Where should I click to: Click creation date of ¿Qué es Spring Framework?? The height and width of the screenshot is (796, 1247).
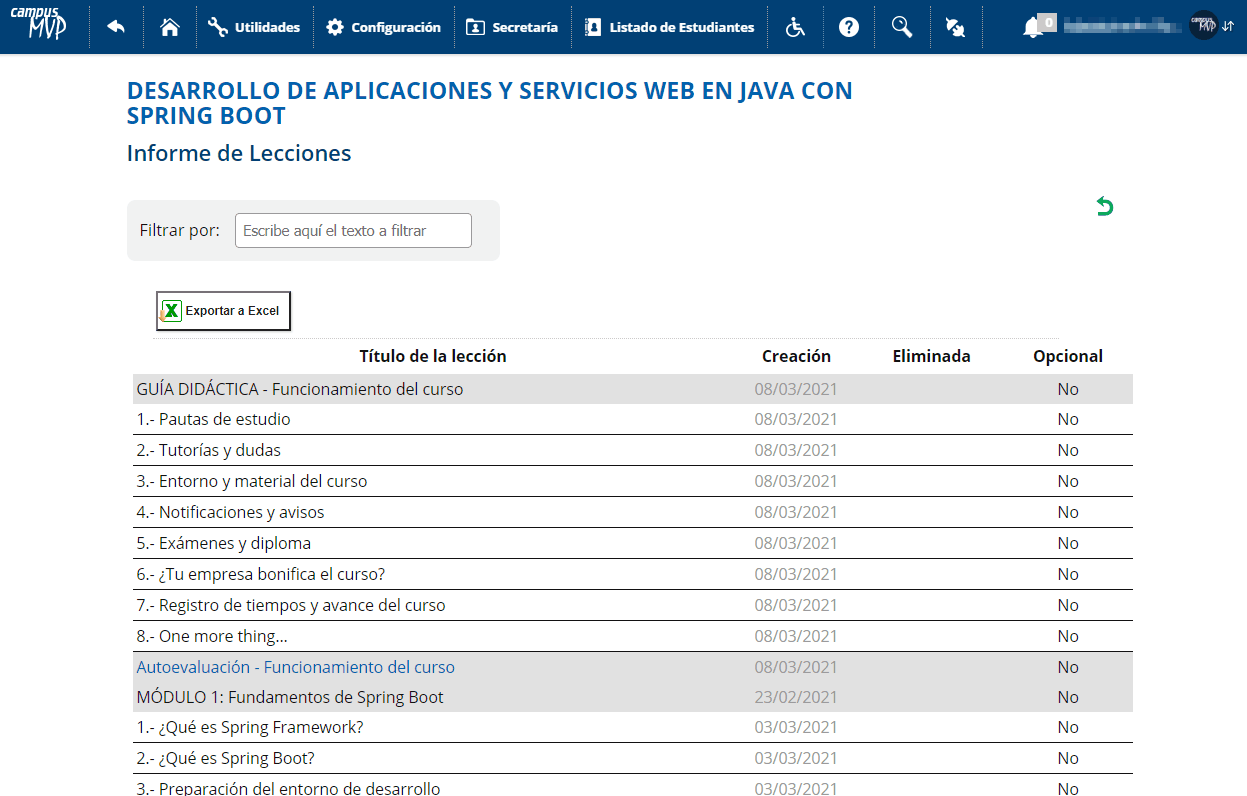[x=796, y=727]
